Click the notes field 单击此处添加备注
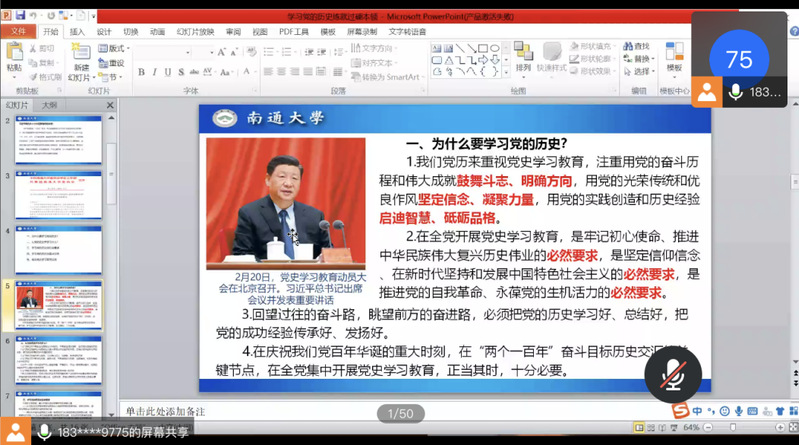The image size is (799, 445). point(165,410)
